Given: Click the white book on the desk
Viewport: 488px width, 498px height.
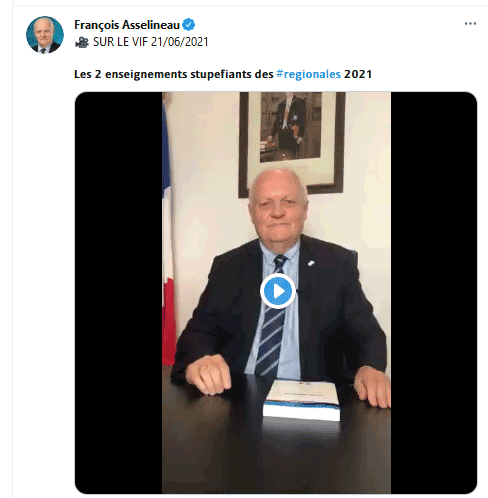Looking at the screenshot, I should [x=302, y=401].
